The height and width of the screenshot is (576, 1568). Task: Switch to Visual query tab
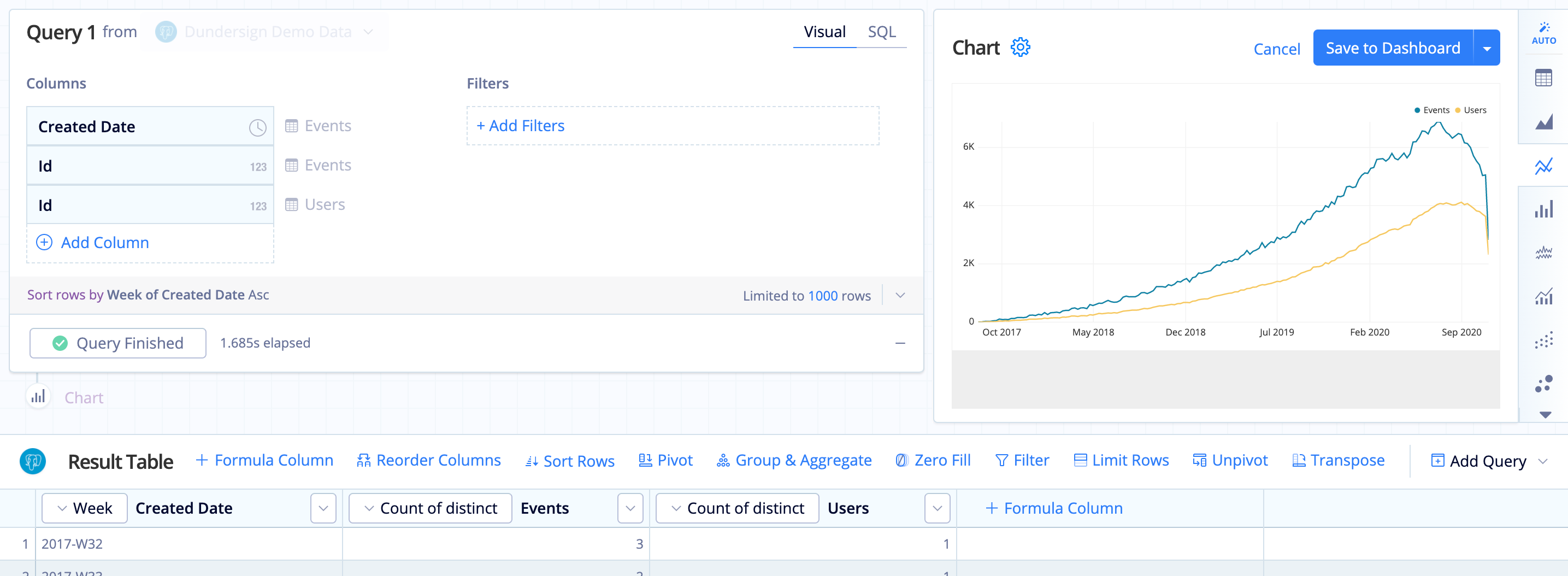tap(824, 32)
